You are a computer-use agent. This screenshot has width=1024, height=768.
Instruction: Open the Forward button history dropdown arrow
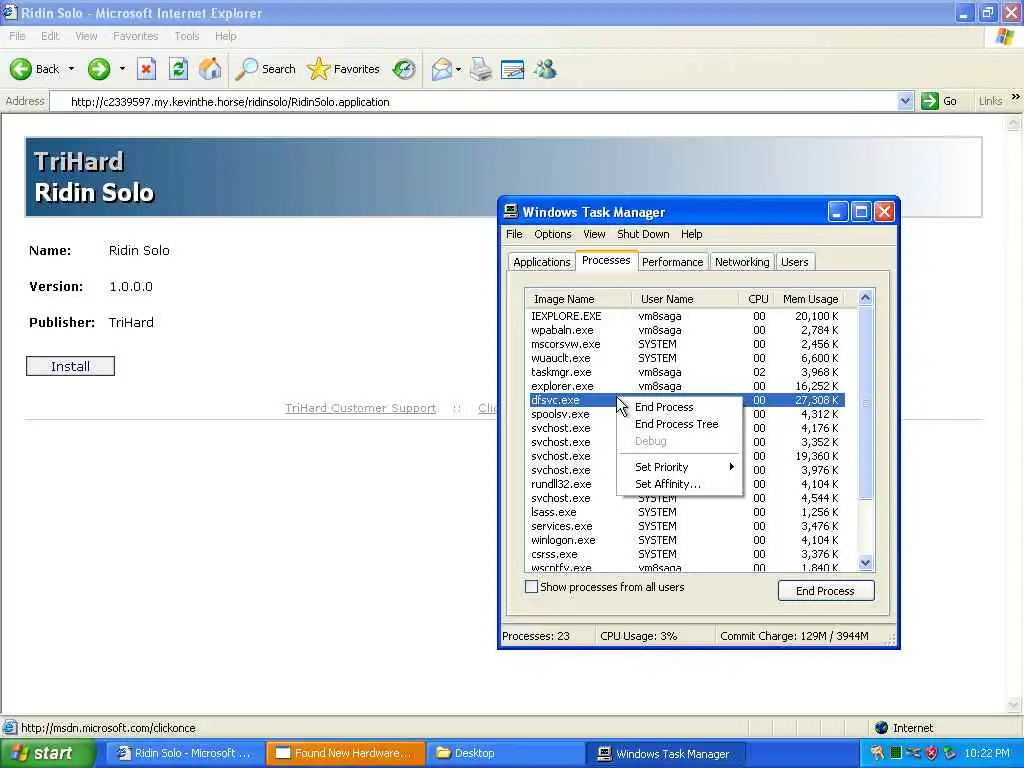(x=122, y=69)
